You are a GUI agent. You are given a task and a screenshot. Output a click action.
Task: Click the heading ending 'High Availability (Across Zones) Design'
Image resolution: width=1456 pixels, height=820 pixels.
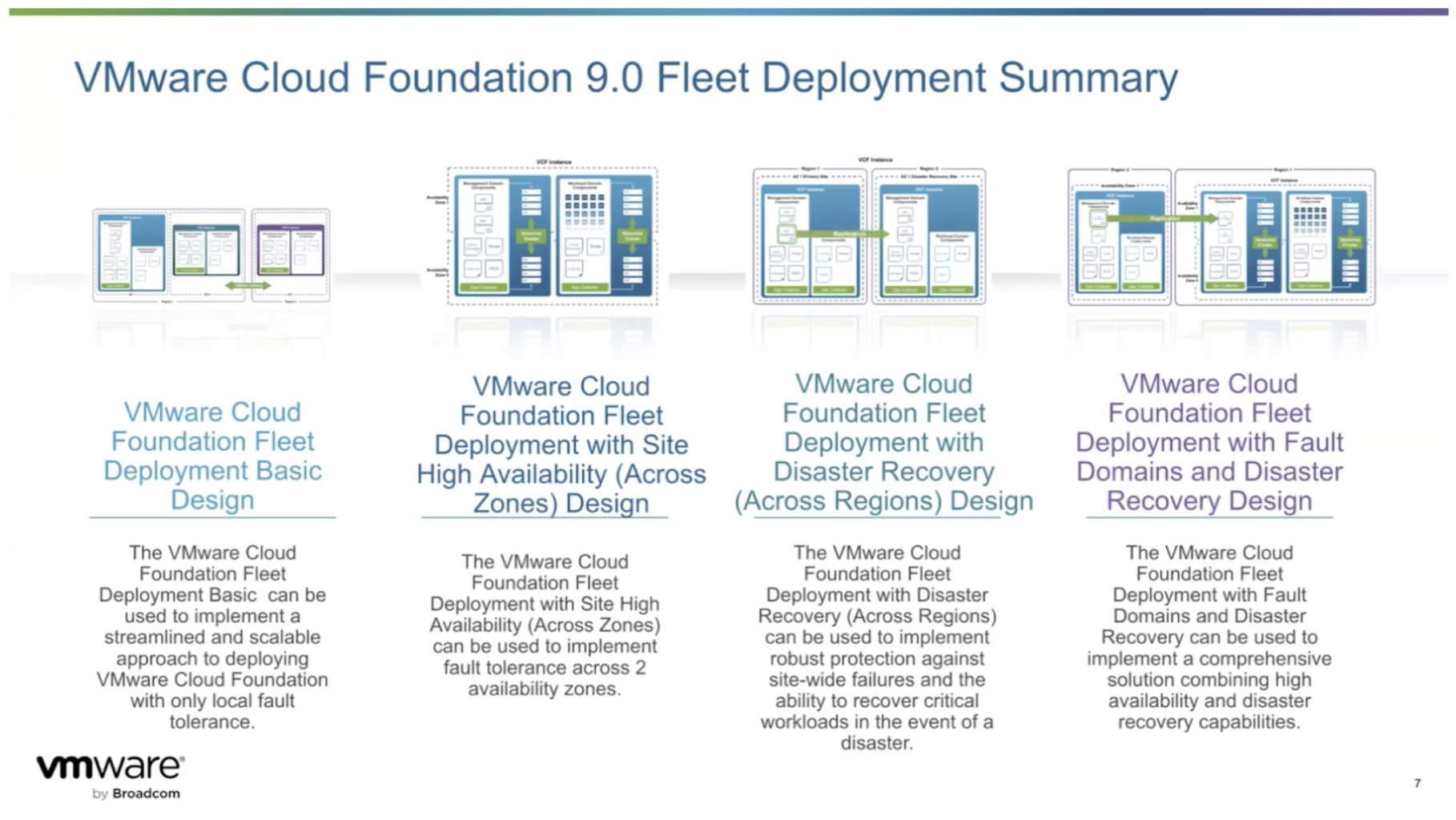561,444
